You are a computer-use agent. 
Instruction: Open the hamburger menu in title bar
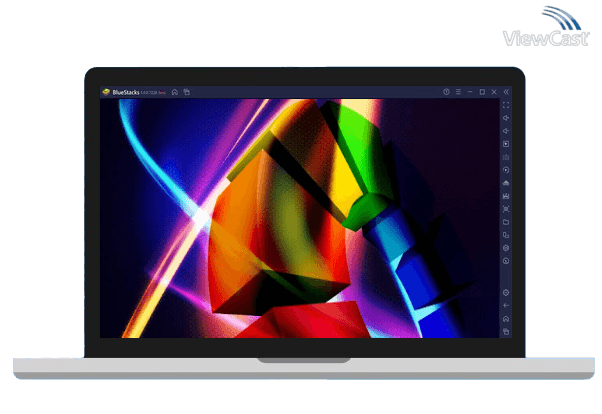(458, 92)
